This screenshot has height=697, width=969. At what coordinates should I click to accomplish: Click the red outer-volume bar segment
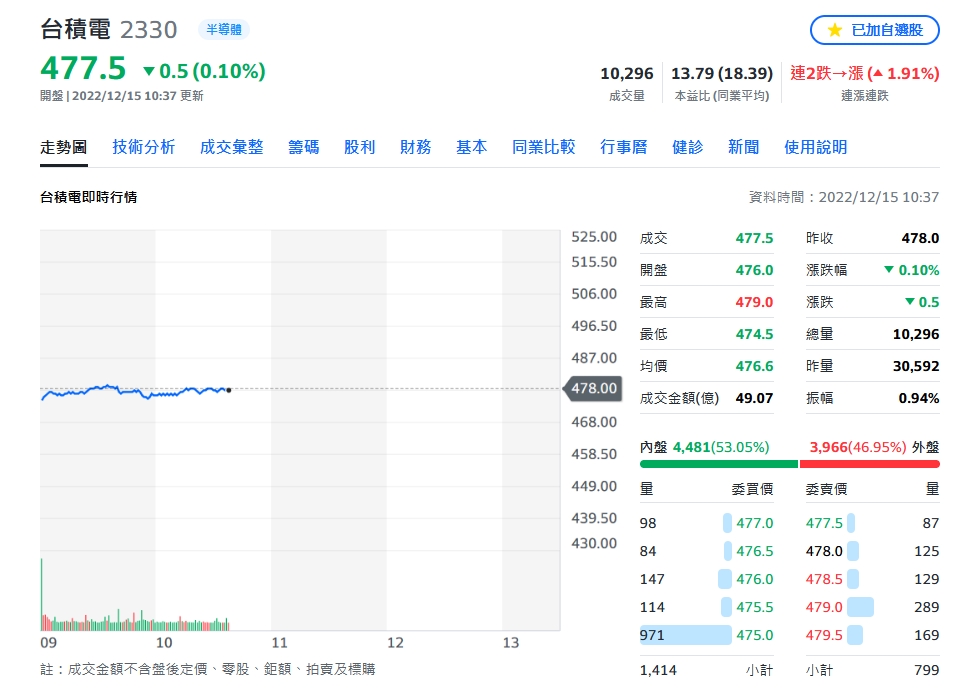click(x=870, y=463)
